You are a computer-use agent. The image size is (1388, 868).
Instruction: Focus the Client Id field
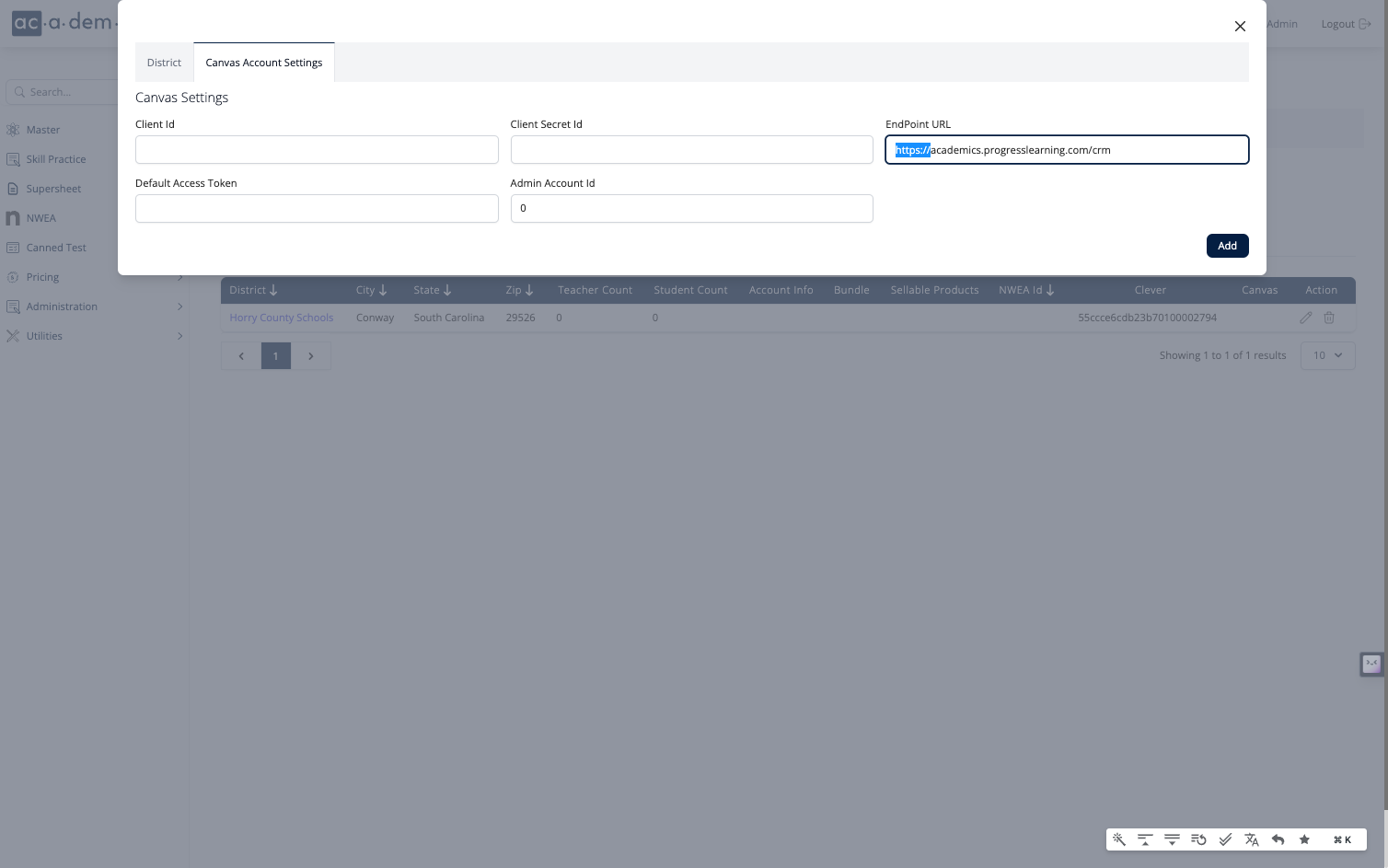[317, 150]
